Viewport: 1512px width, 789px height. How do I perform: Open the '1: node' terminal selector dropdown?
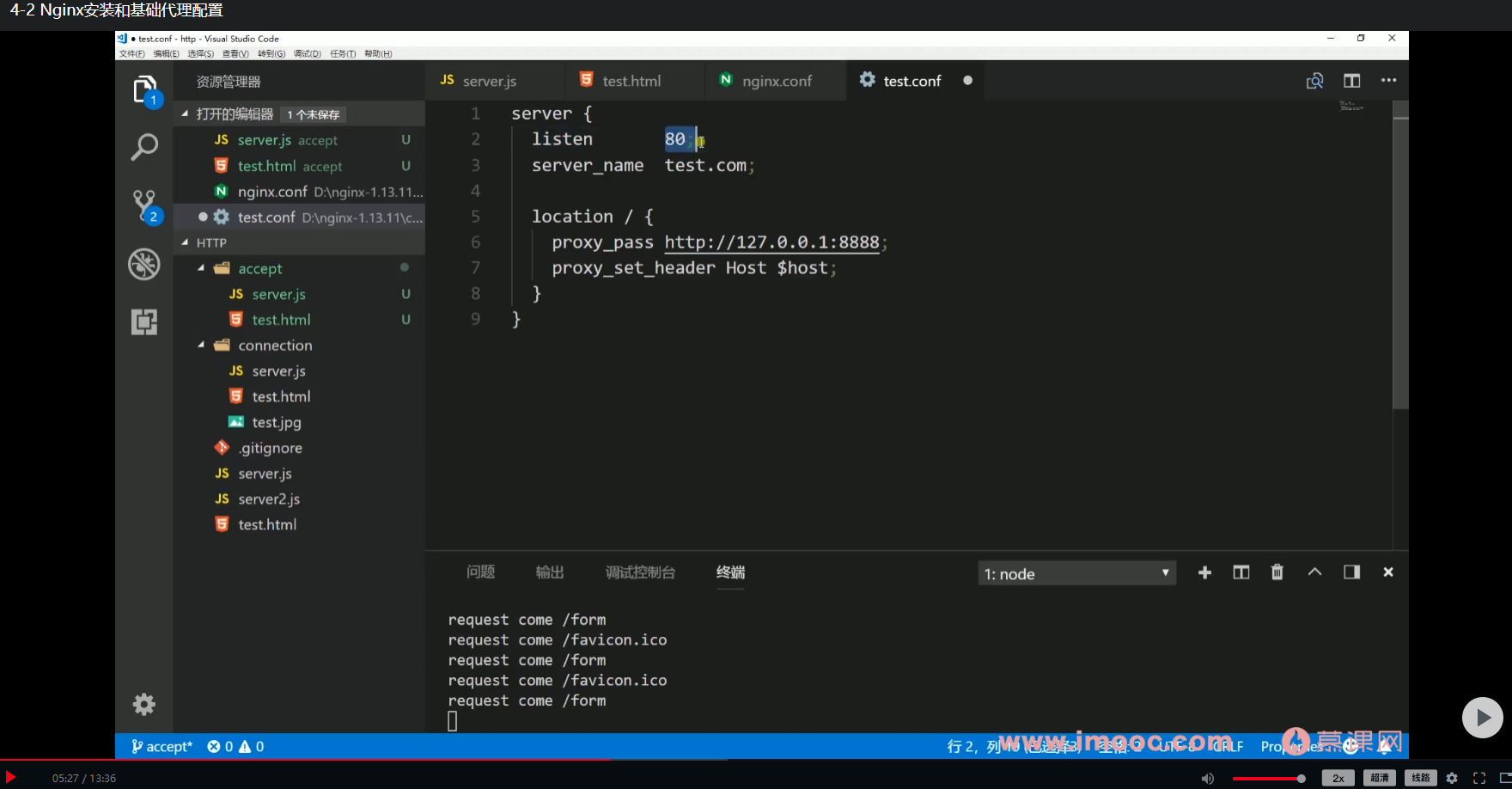click(1076, 573)
